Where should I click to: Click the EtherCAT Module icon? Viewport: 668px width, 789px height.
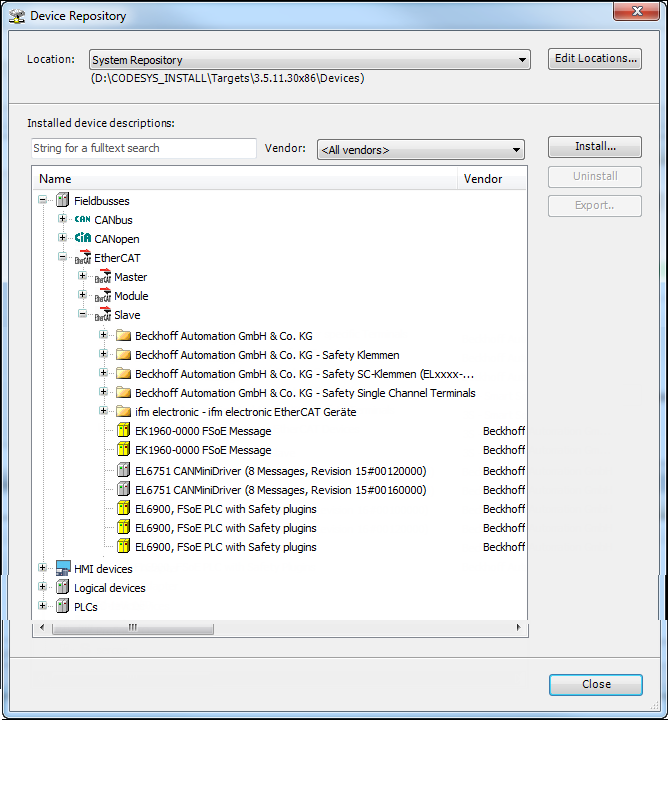pos(102,296)
